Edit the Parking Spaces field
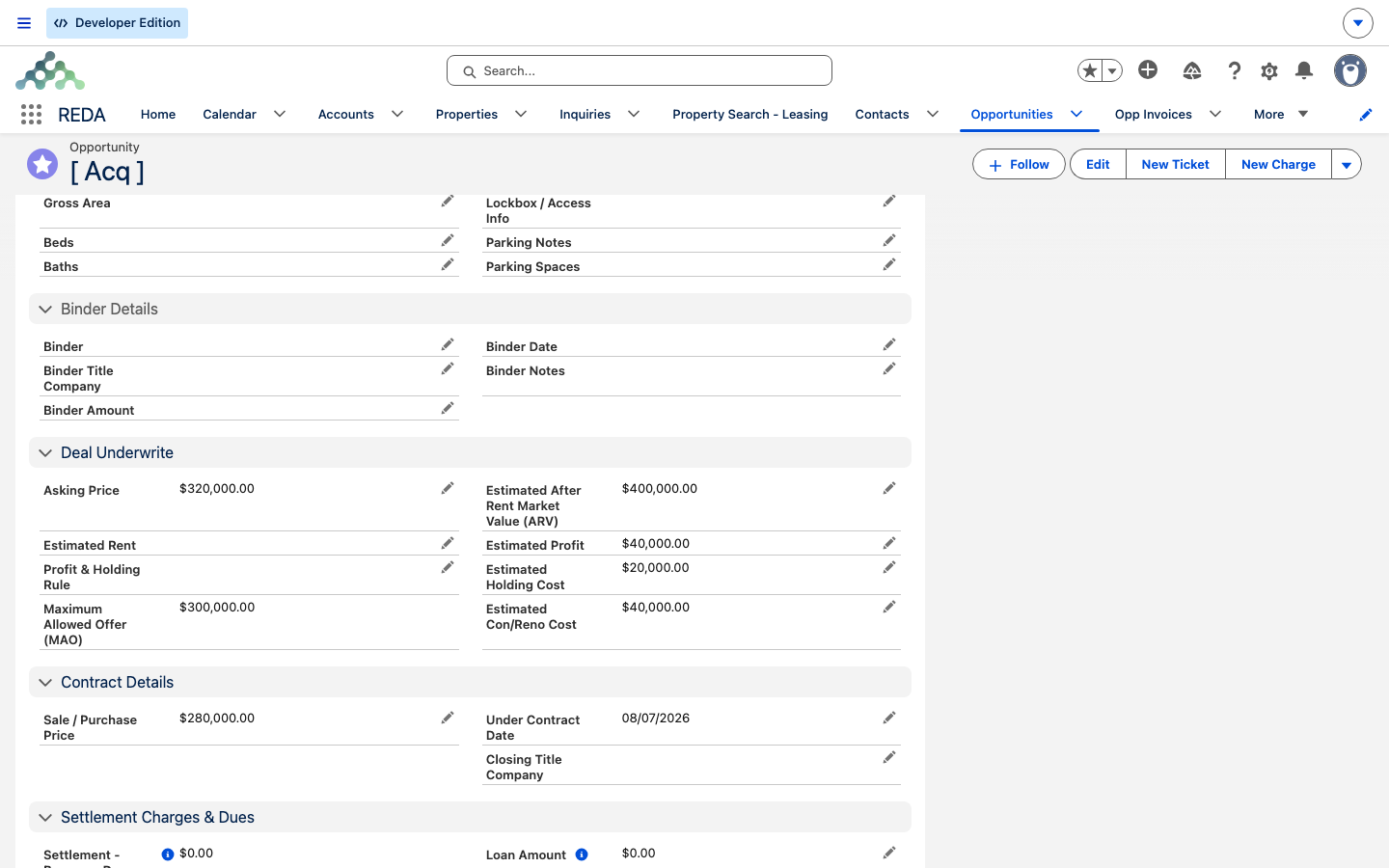This screenshot has height=868, width=1389. (889, 264)
